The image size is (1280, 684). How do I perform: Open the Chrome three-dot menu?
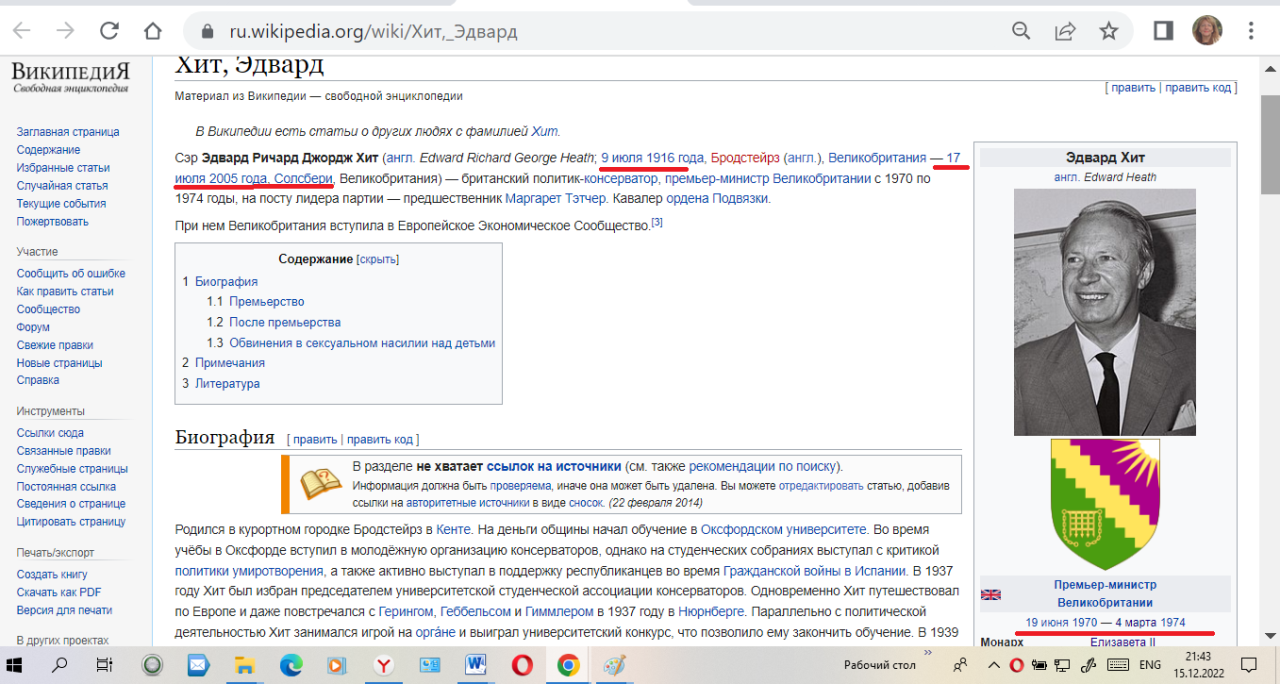1251,31
